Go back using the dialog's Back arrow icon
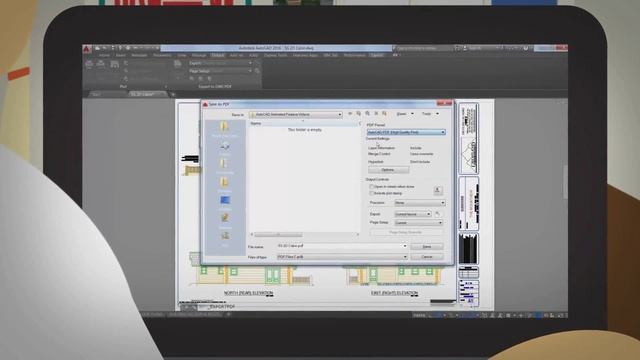 pos(350,114)
